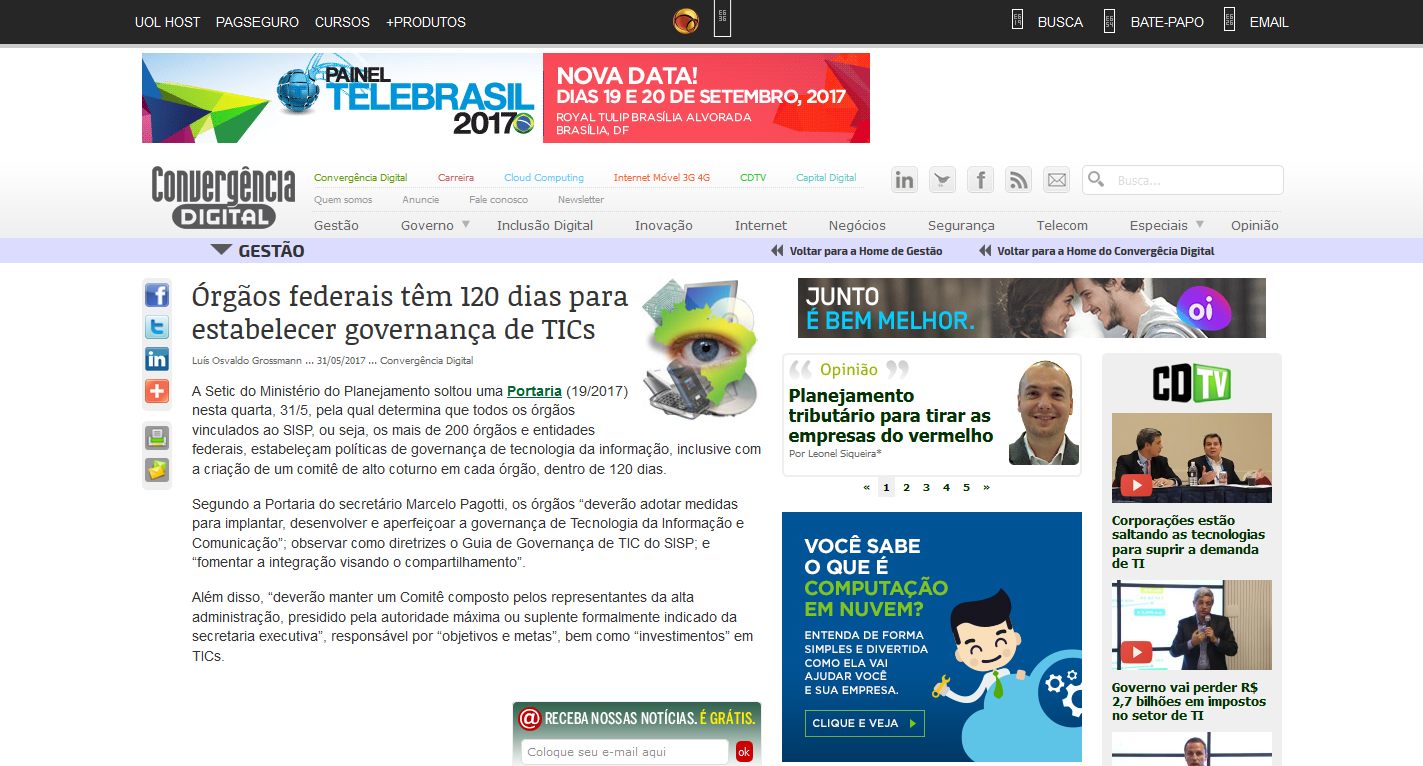Click the CDTV logo in sidebar
This screenshot has height=766, width=1423.
point(1191,383)
